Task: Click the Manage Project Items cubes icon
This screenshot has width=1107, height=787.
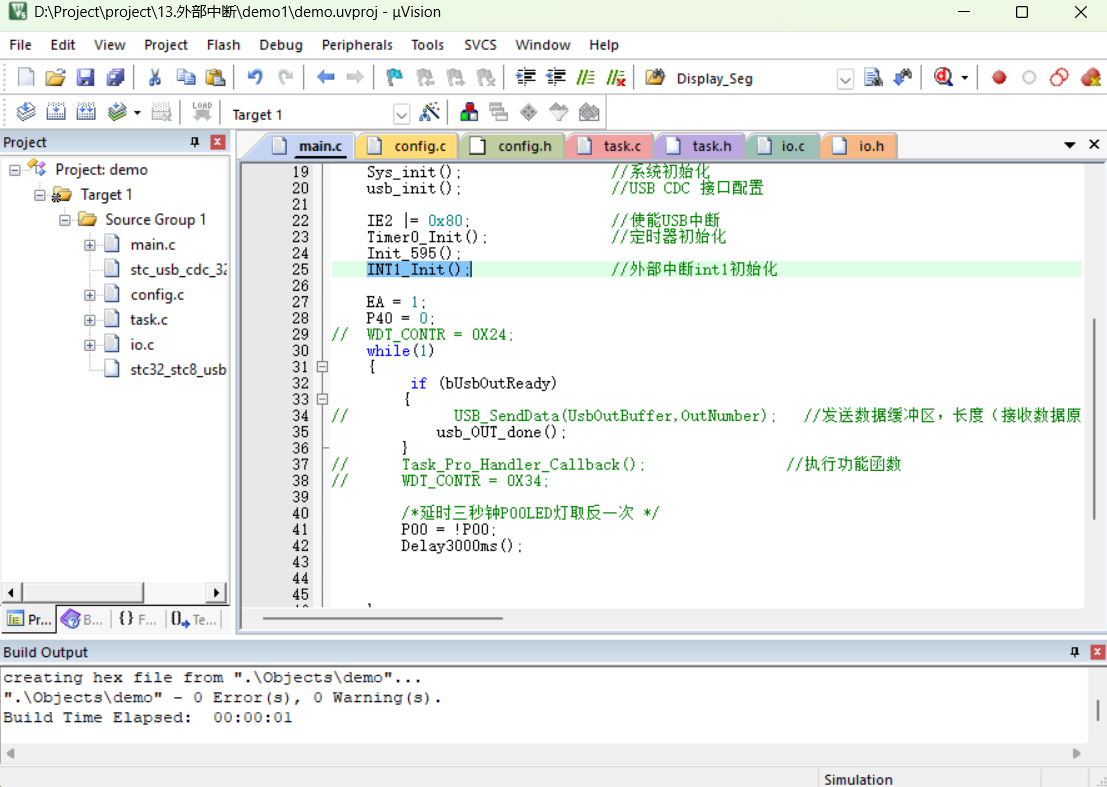Action: point(468,113)
